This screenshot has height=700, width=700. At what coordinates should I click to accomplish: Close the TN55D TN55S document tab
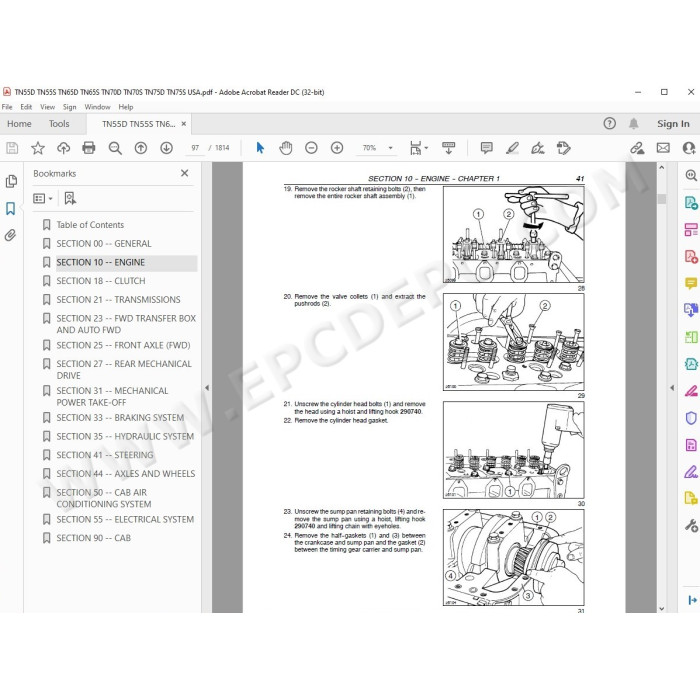[x=184, y=124]
